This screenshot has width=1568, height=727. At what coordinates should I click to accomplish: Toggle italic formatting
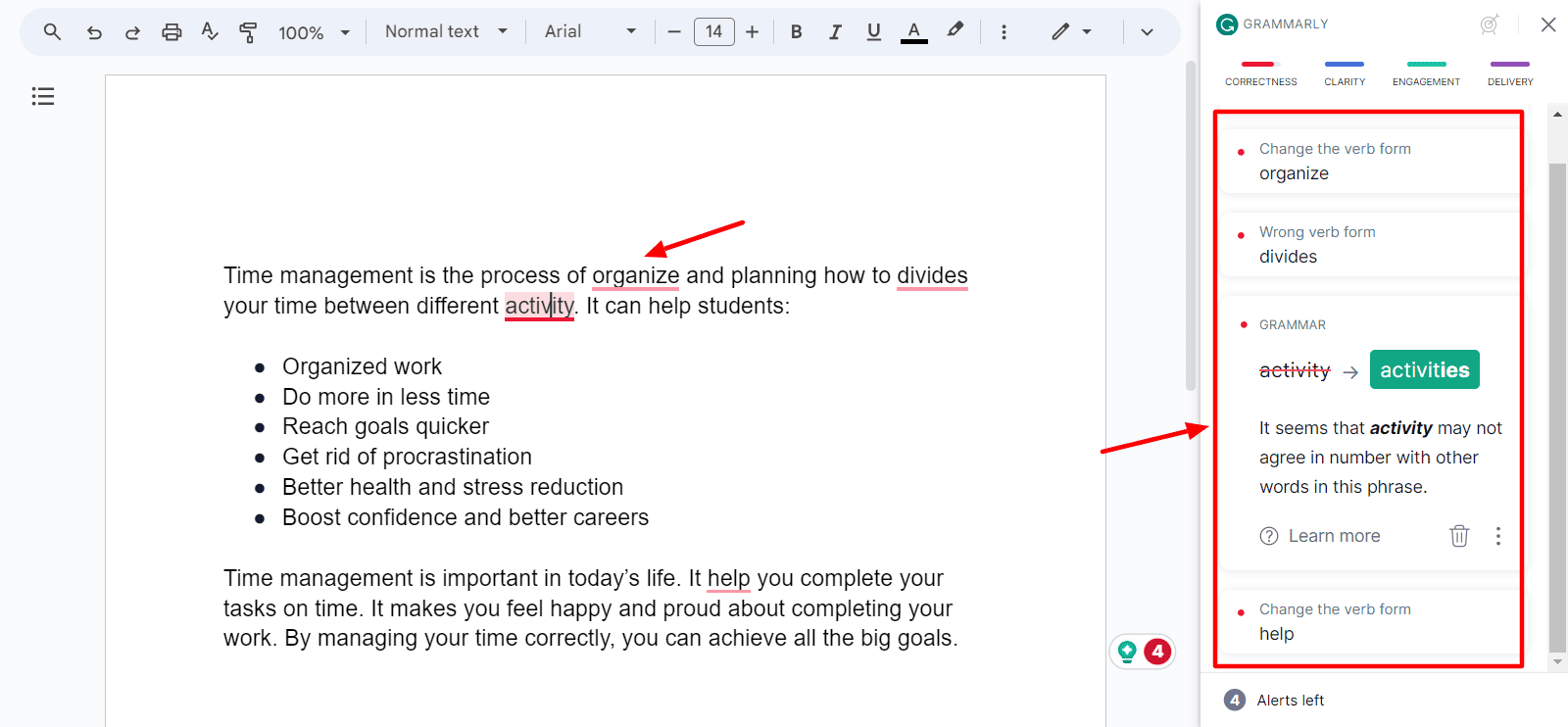click(x=835, y=32)
